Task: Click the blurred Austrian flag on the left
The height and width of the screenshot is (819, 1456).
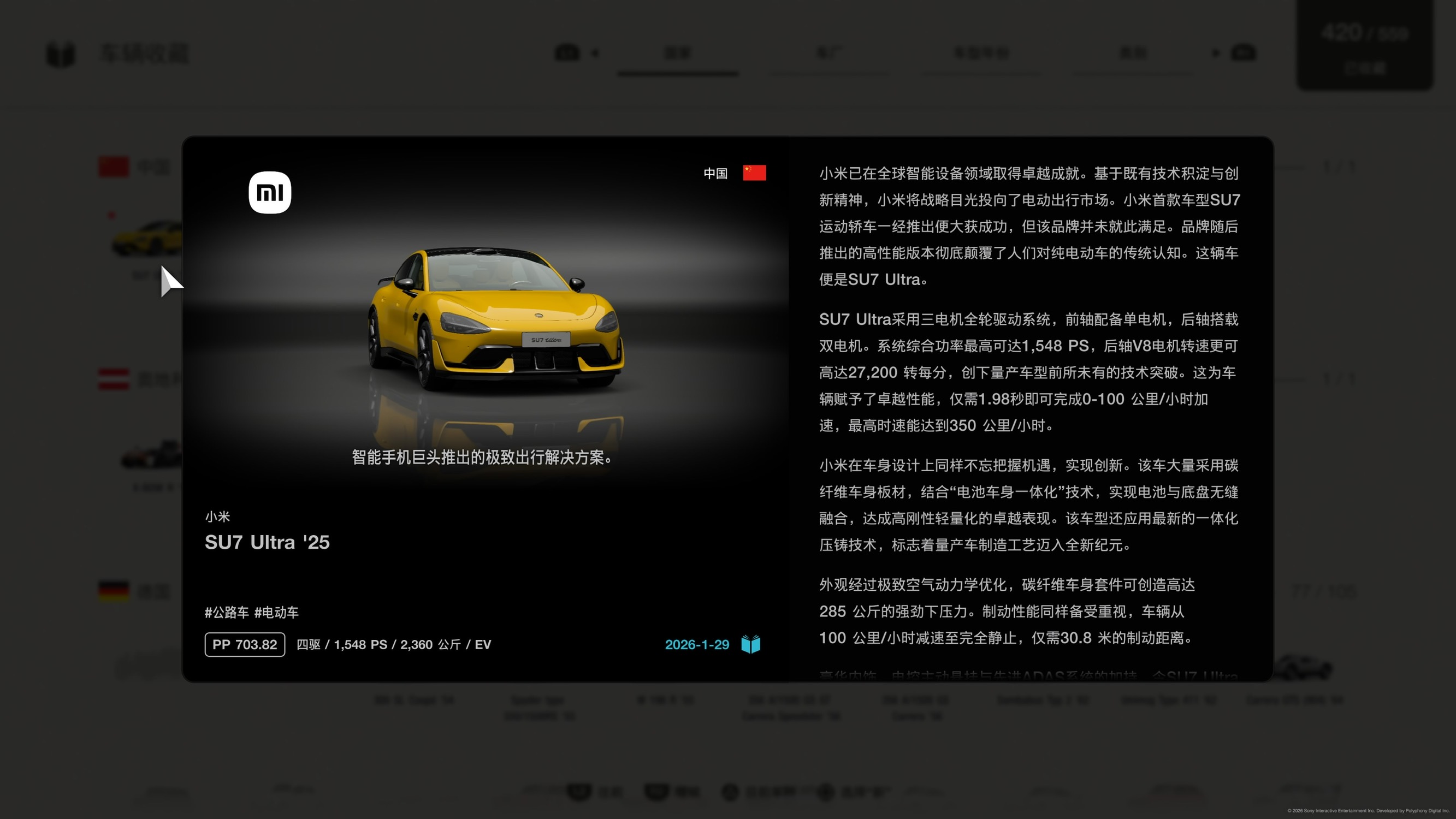Action: coord(114,379)
